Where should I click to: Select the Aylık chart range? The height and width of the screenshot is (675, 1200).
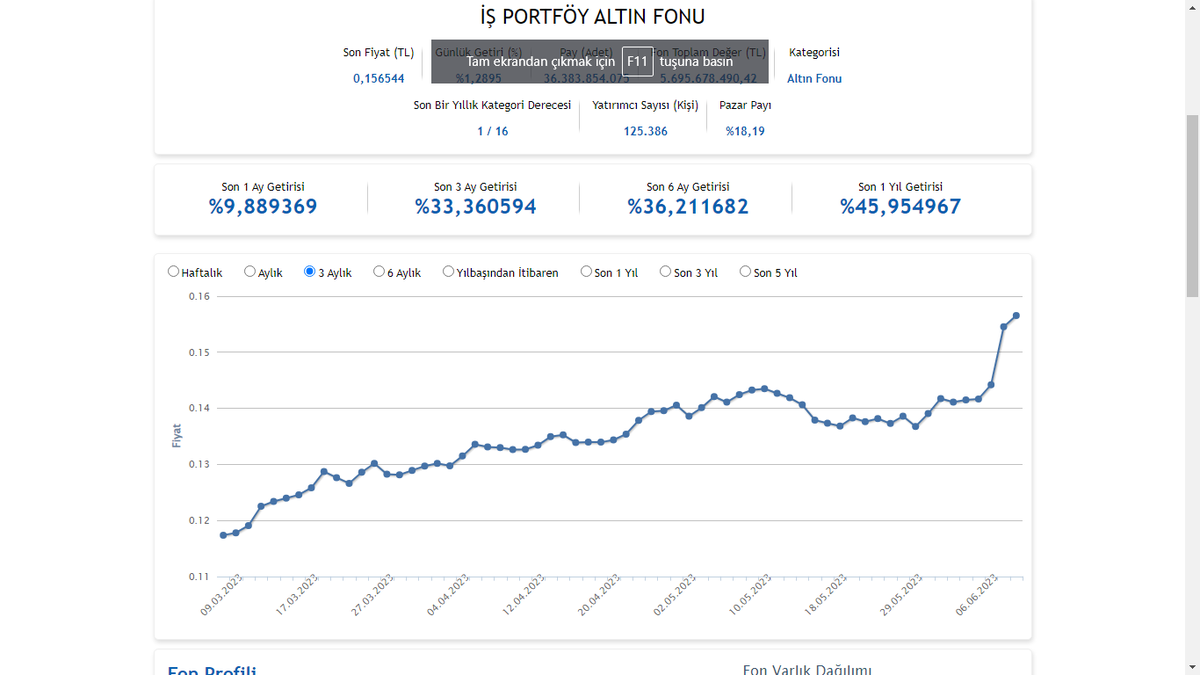point(250,271)
